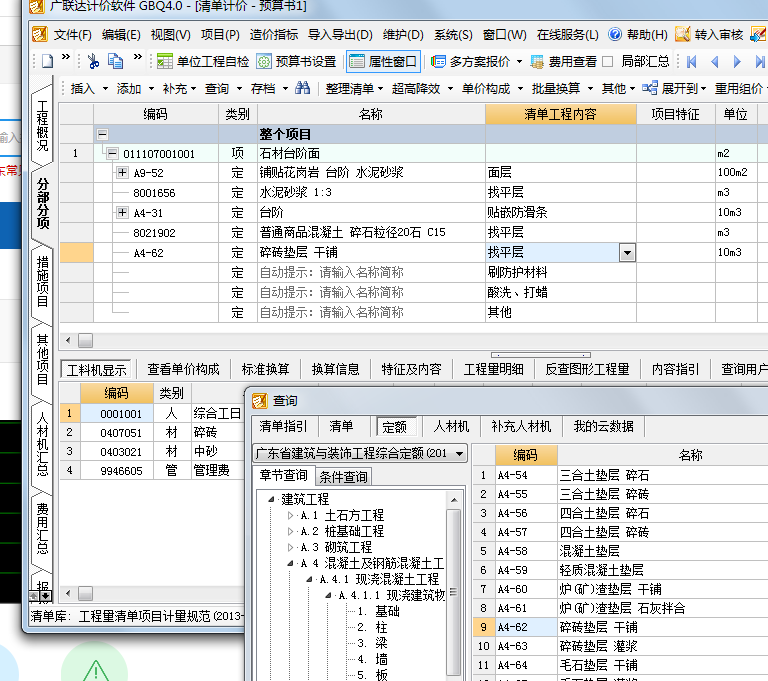Open the 找平层 cell dropdown arrow

tap(627, 253)
